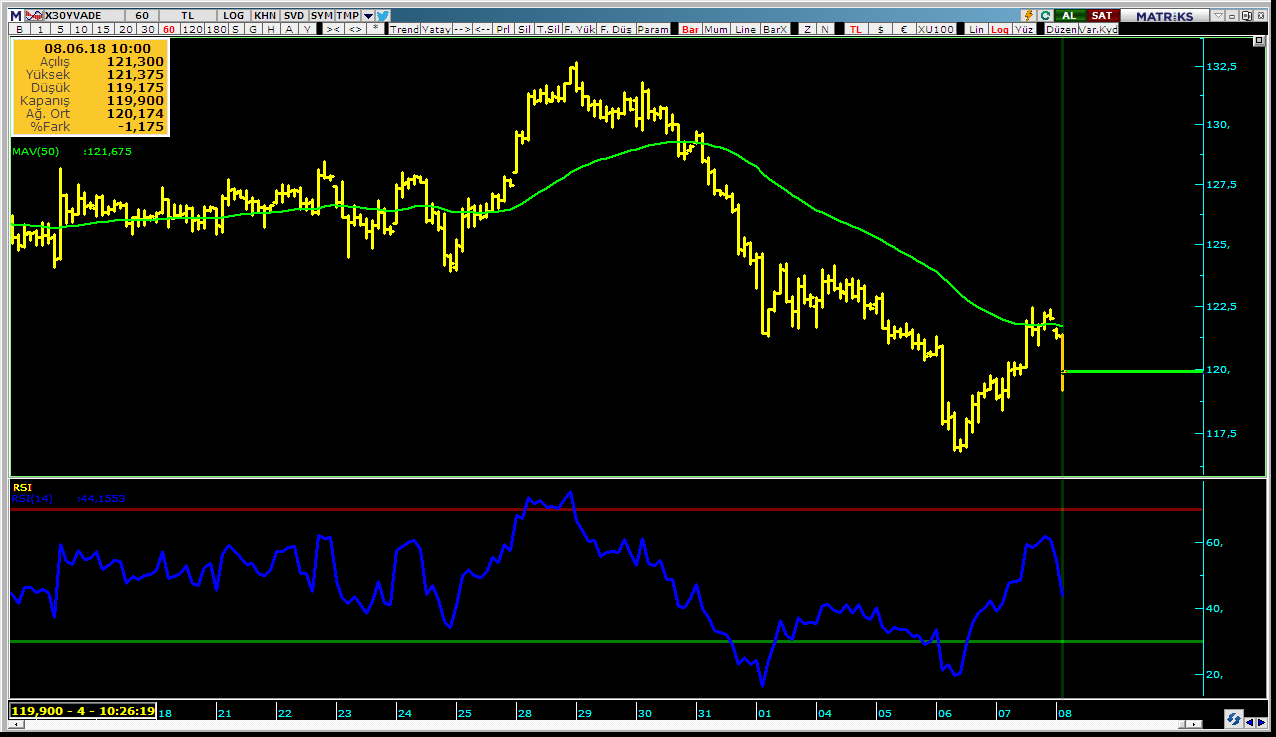The height and width of the screenshot is (737, 1276).
Task: Click the Sil delete button
Action: point(523,29)
